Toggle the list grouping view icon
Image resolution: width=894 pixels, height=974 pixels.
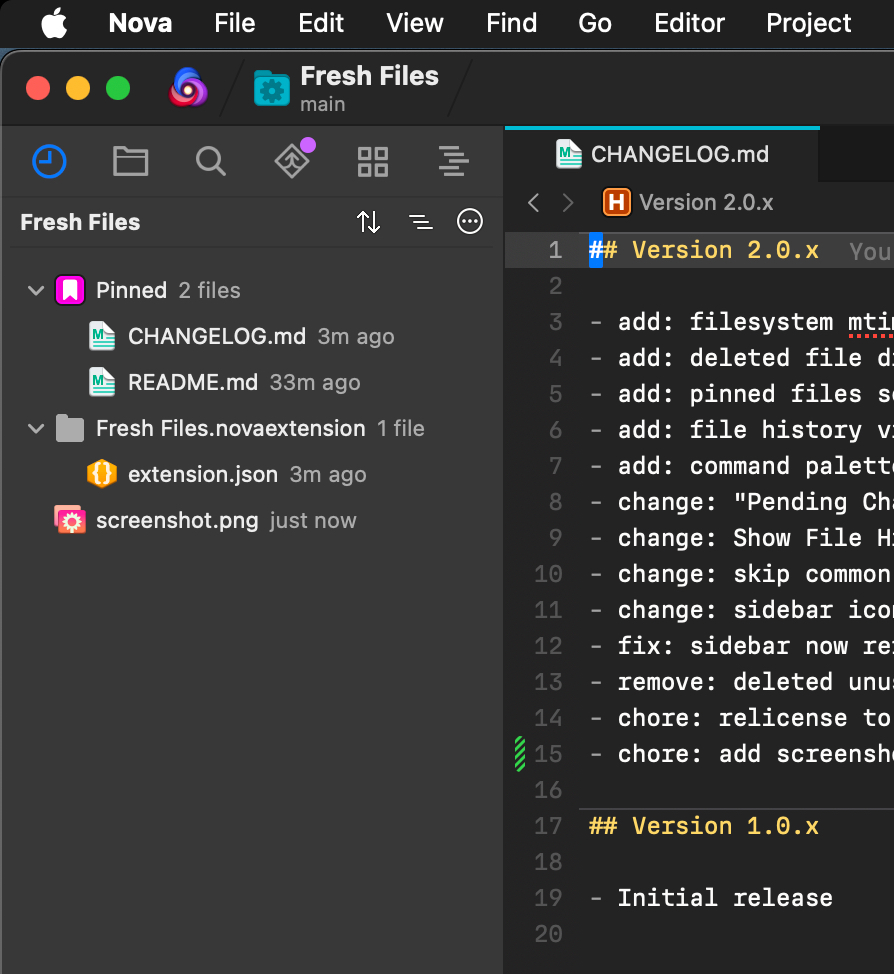click(421, 222)
